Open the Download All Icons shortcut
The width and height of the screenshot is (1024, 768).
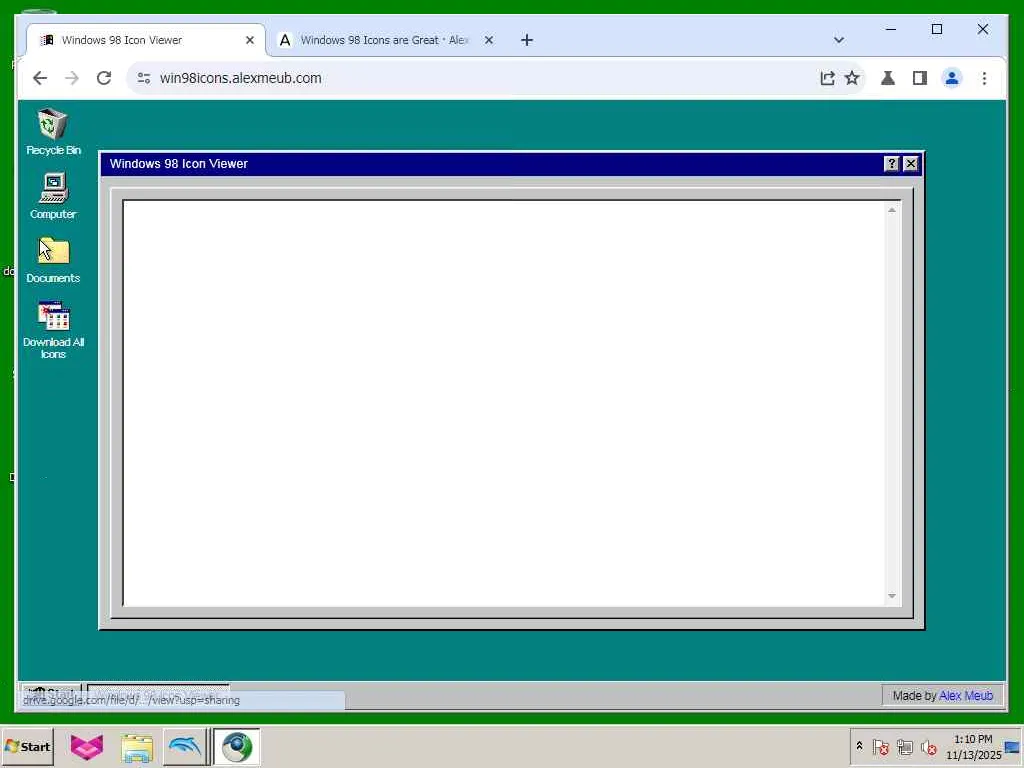tap(53, 330)
